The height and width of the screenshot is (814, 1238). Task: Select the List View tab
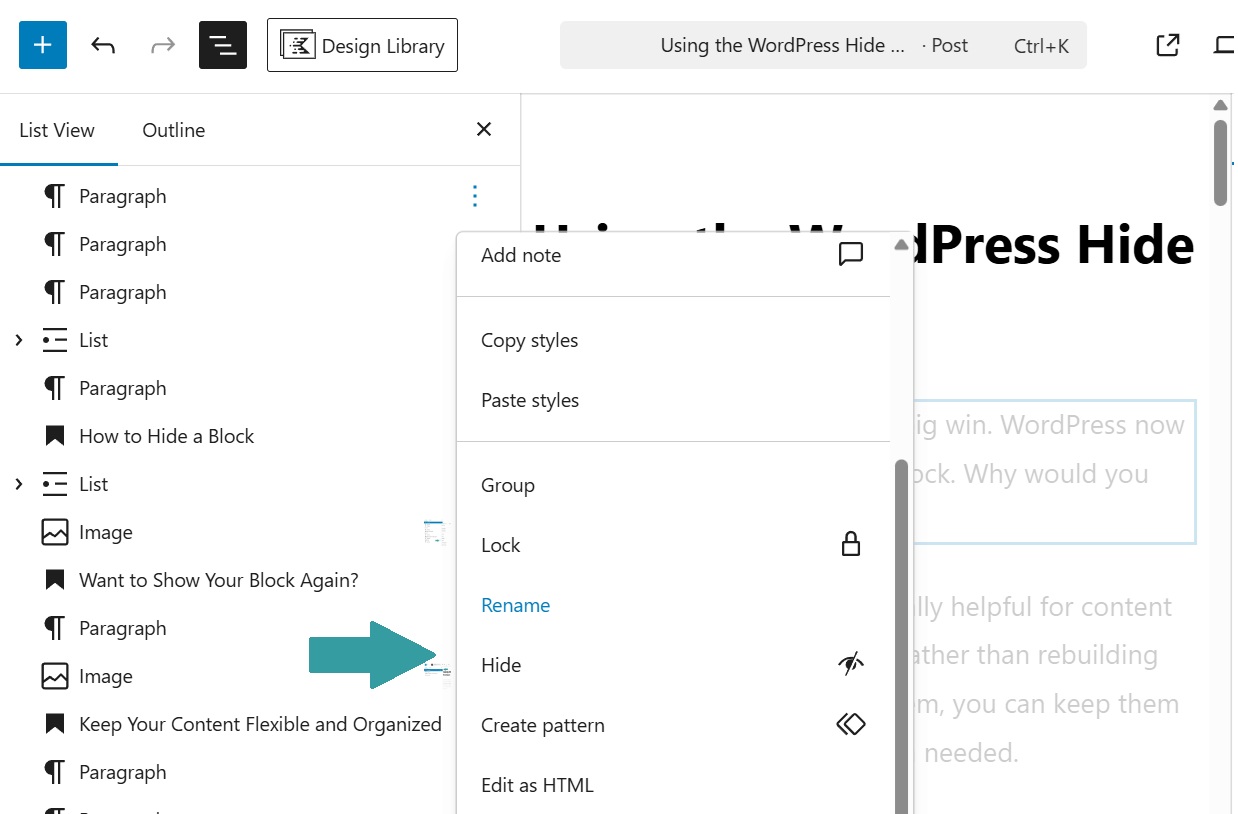[x=57, y=130]
